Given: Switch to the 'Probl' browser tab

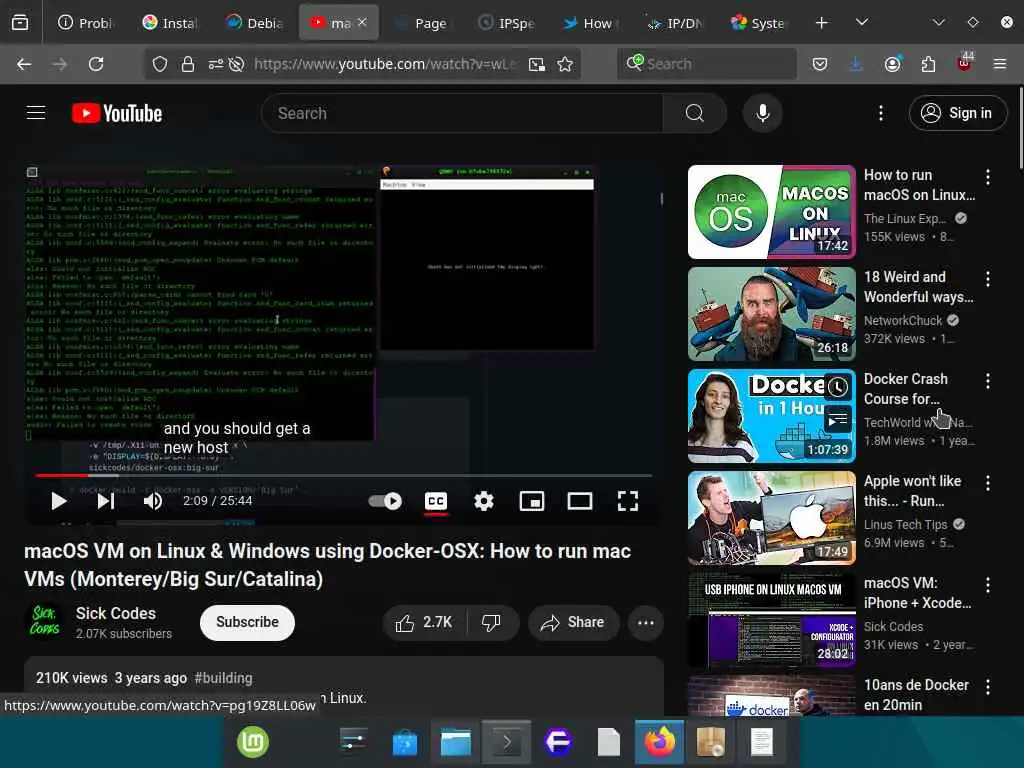Looking at the screenshot, I should (x=85, y=23).
